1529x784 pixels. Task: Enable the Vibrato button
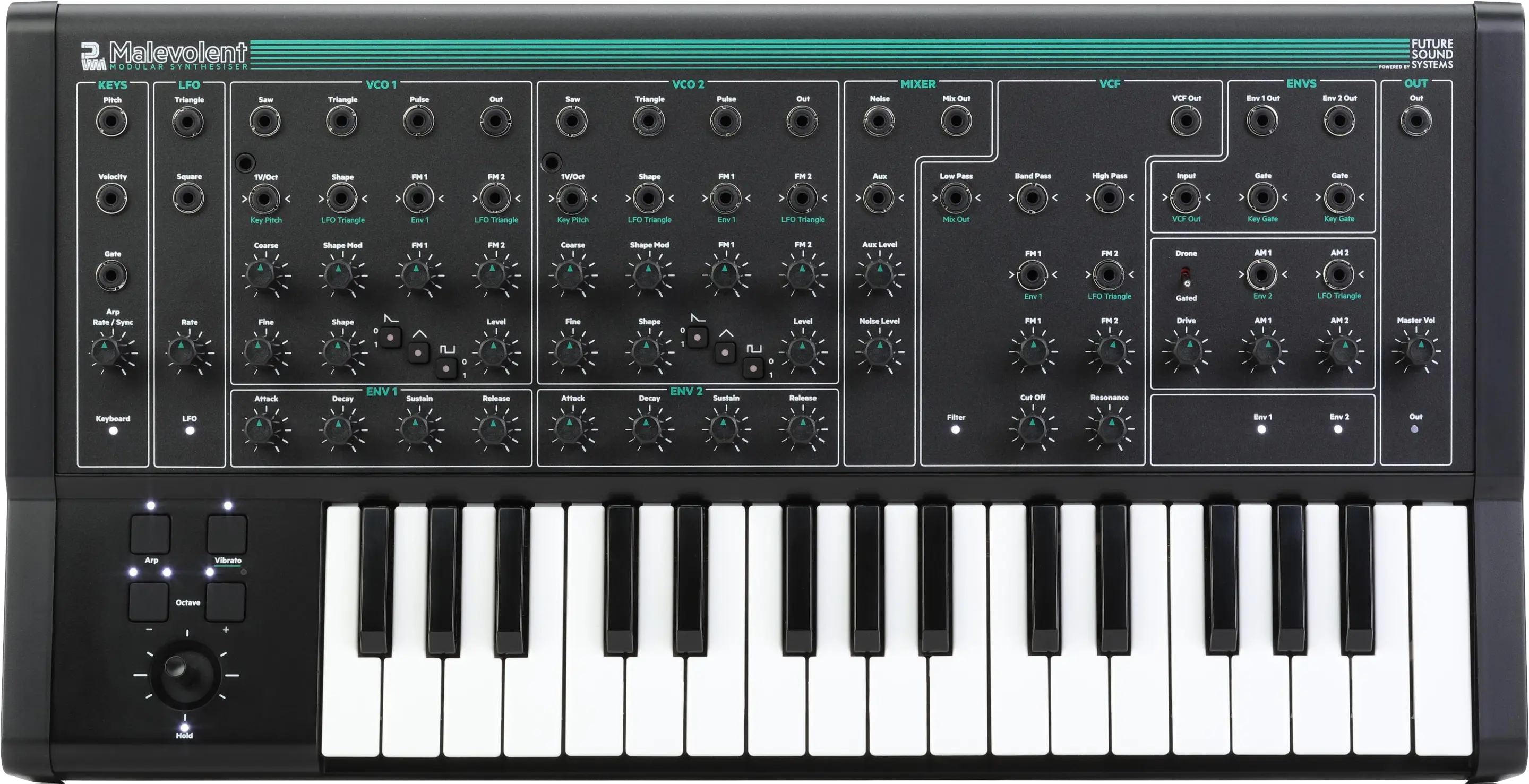(227, 533)
